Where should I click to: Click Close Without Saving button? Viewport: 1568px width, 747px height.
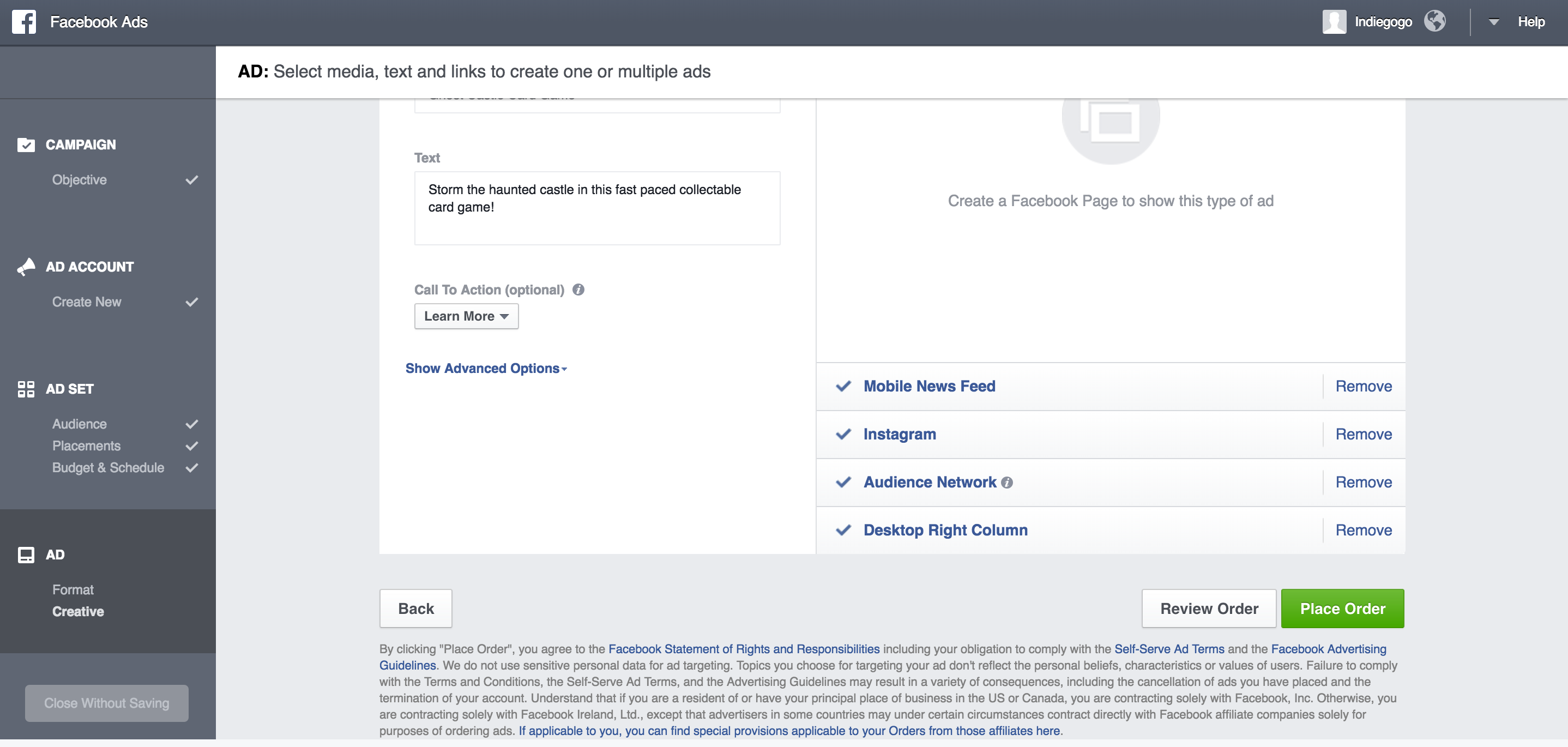click(106, 703)
